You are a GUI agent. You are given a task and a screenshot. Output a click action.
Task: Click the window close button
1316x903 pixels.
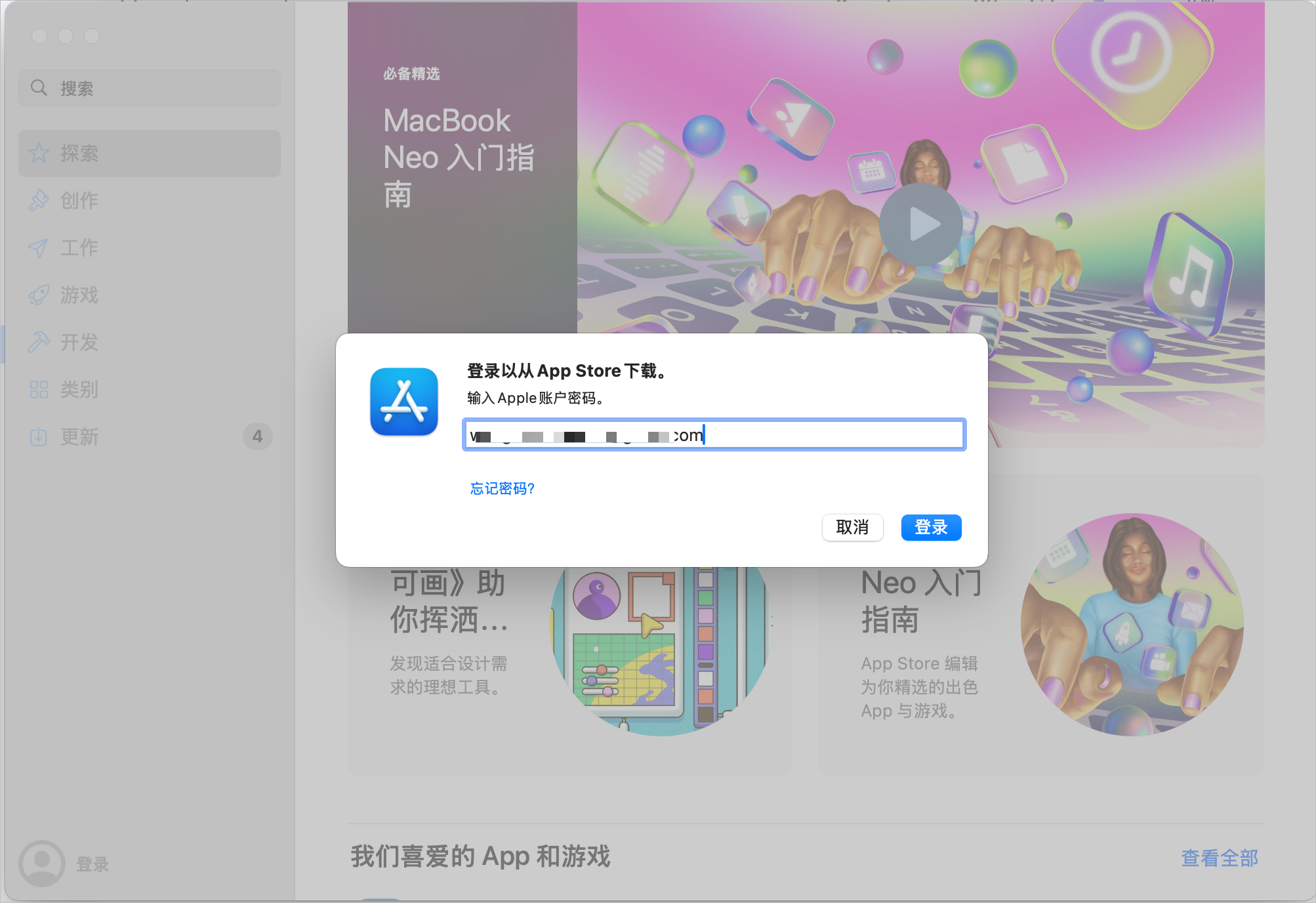click(39, 36)
